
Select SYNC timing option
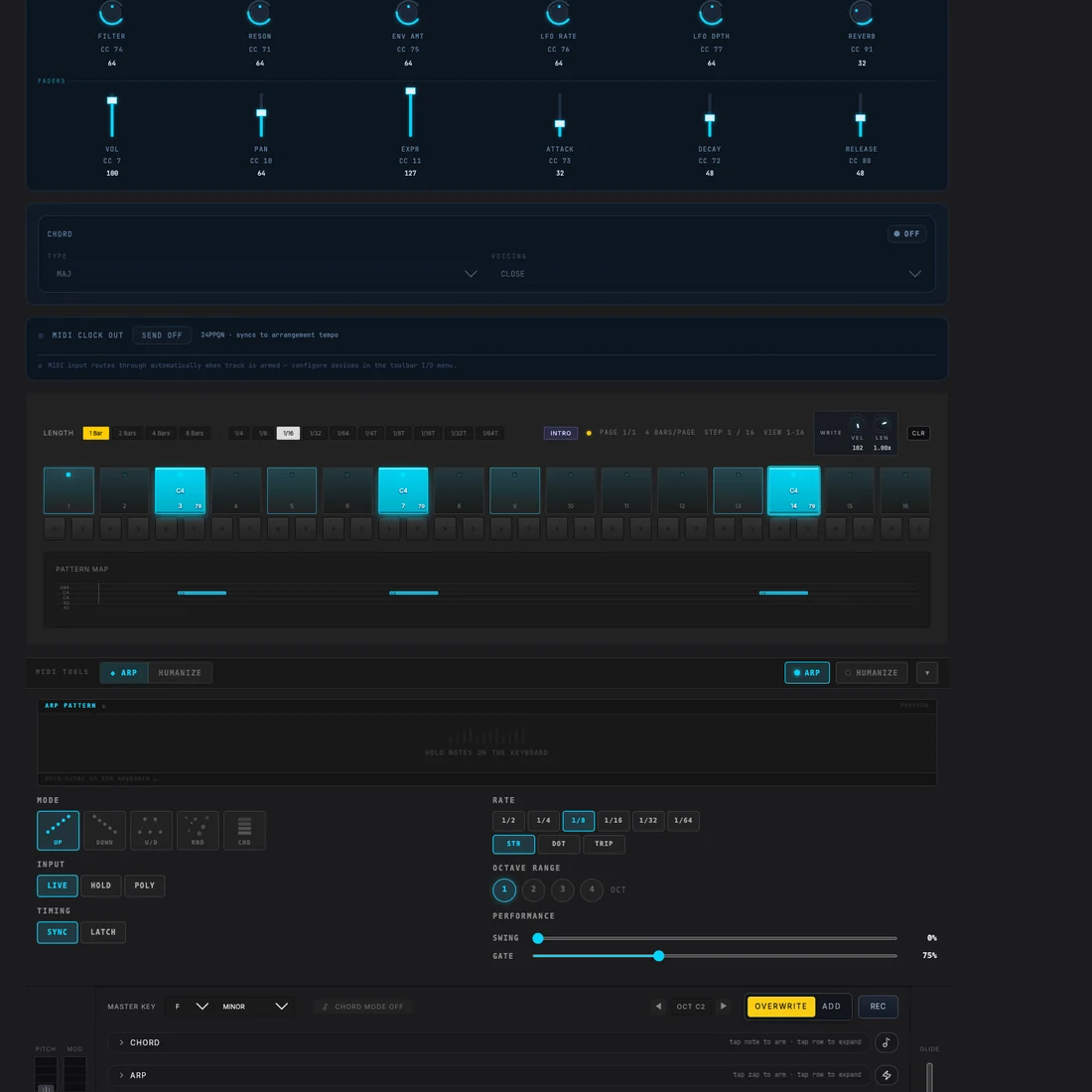(x=58, y=932)
